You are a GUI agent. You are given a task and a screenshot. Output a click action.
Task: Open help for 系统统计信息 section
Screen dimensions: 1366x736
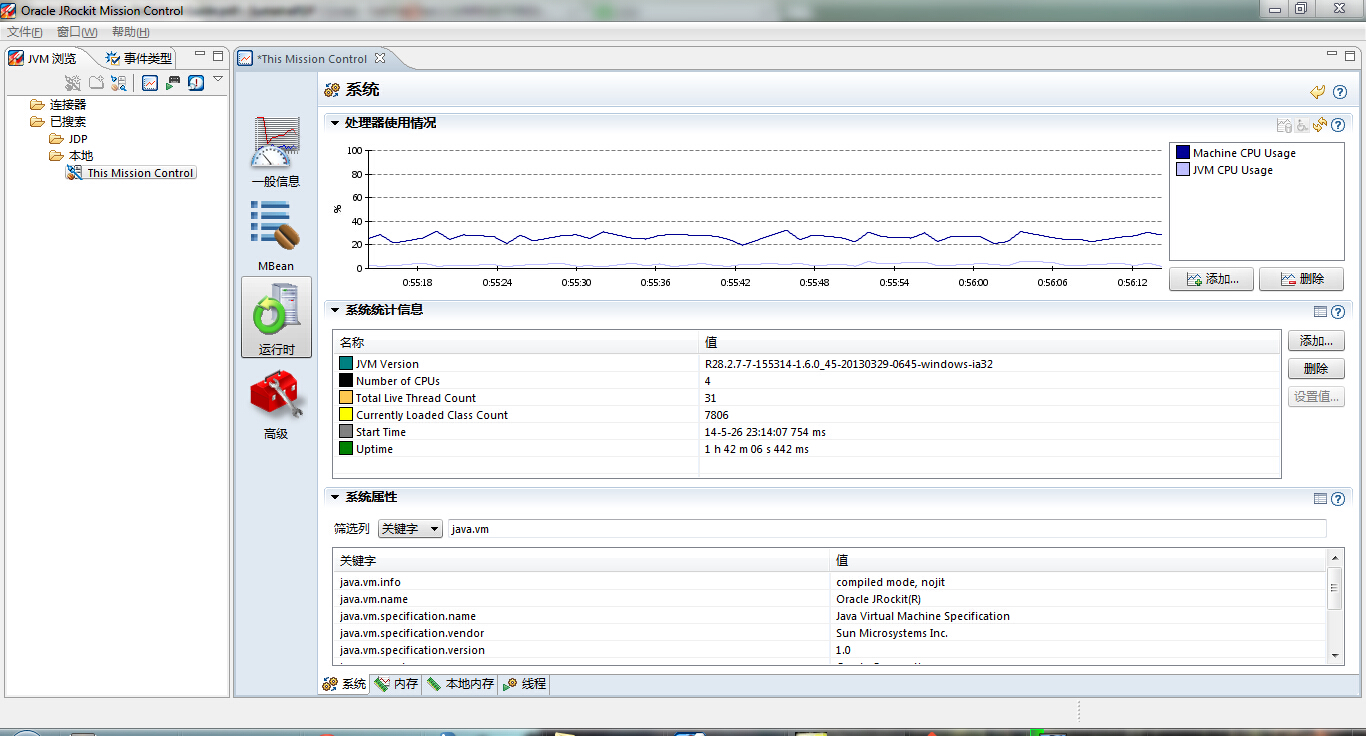(x=1338, y=312)
